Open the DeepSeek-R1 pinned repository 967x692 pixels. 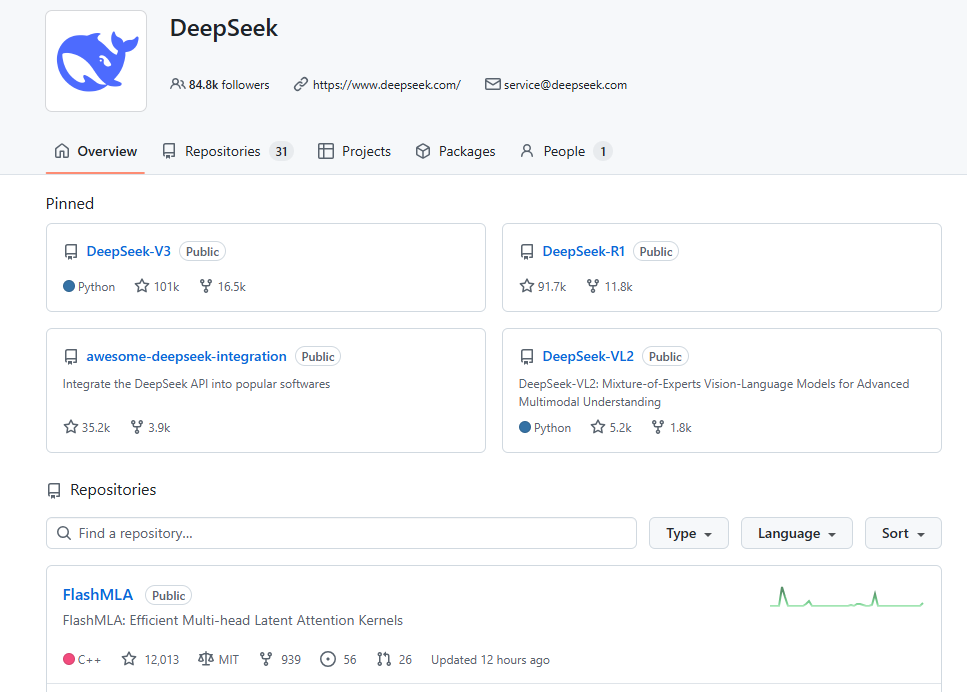(x=583, y=251)
